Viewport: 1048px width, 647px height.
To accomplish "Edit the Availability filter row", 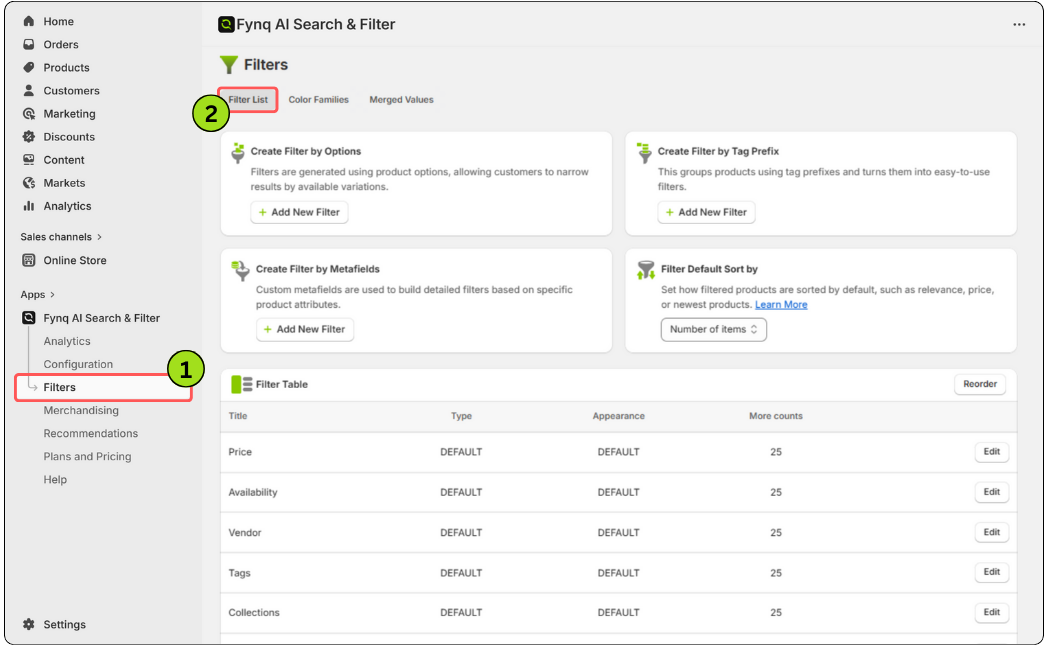I will pos(991,492).
